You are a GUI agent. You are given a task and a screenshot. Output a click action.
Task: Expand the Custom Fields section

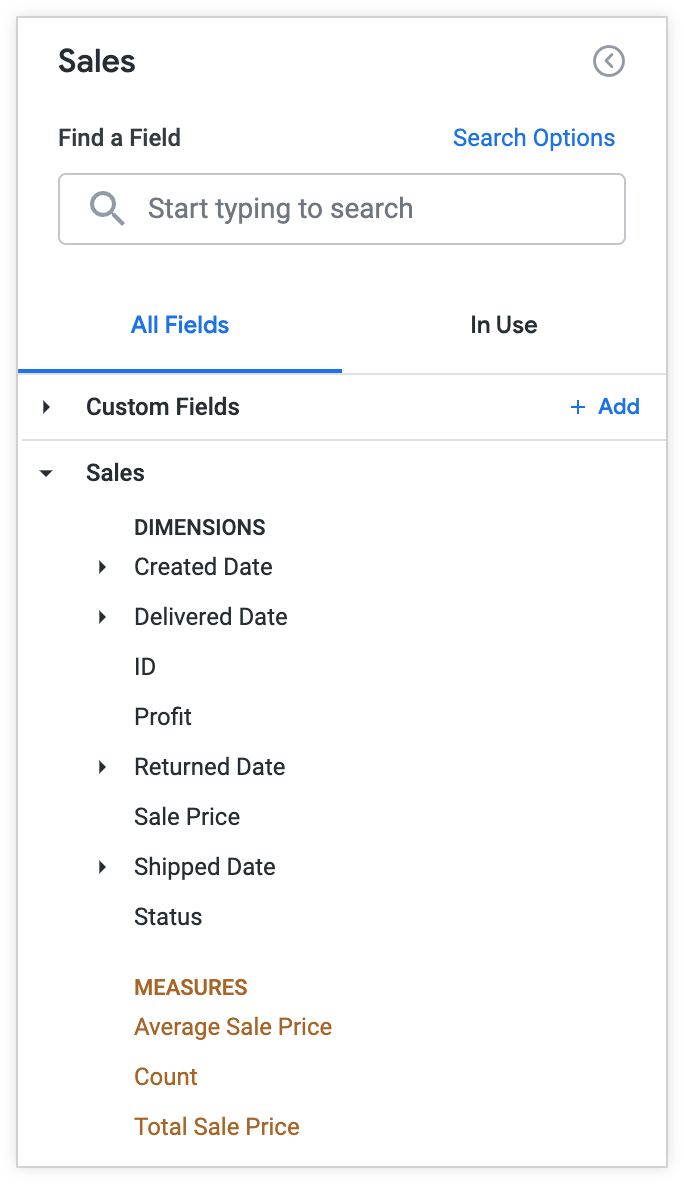[45, 406]
